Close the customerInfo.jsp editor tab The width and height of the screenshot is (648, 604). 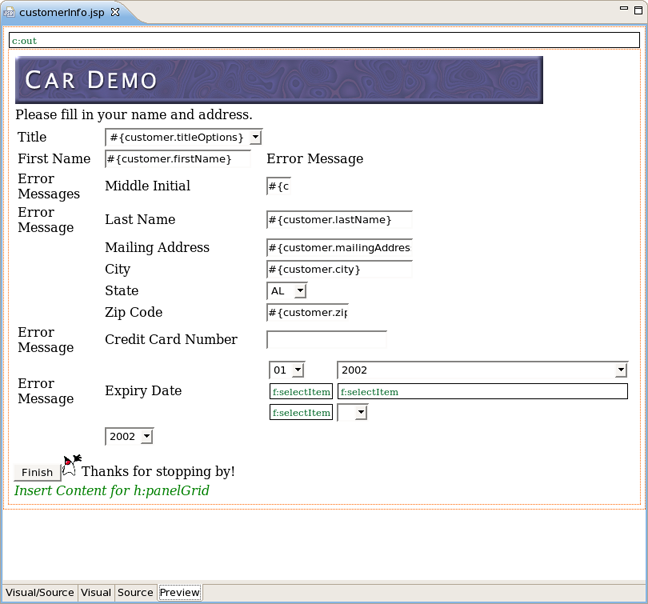pos(115,12)
